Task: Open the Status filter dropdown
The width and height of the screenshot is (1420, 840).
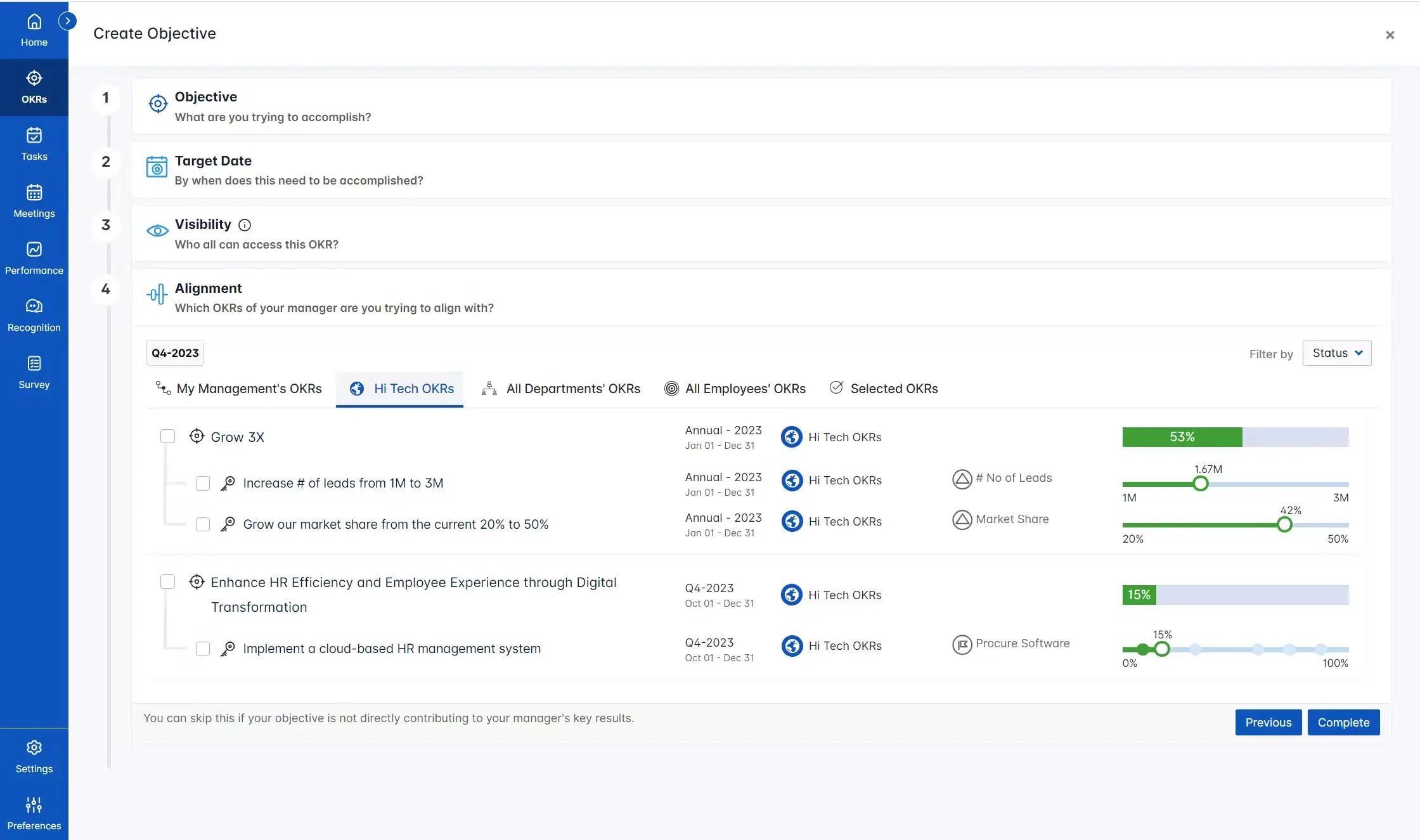Action: (x=1336, y=352)
